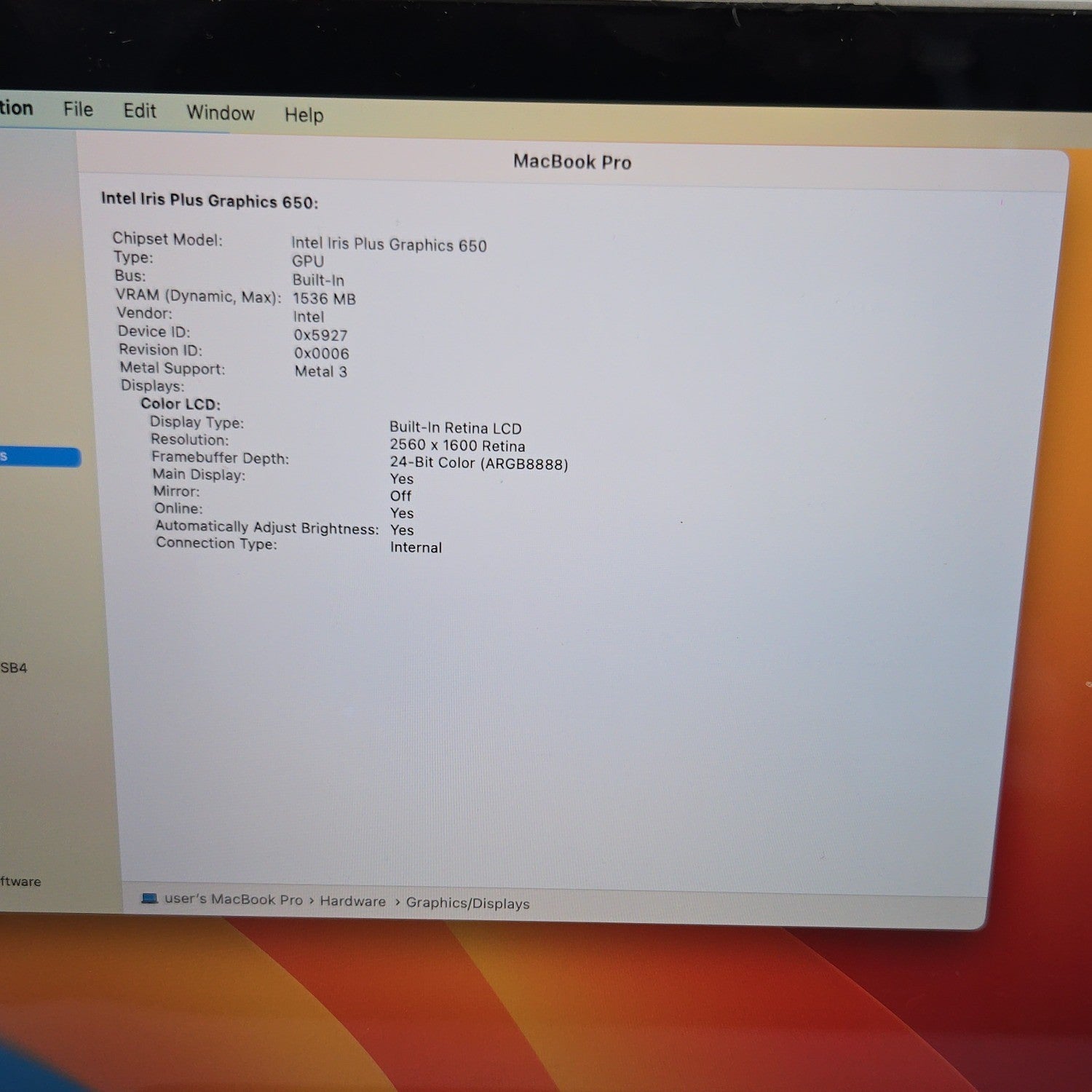Select the "2560 x 1600 Retina" resolution value
Viewport: 1092px width, 1092px height.
coord(457,446)
